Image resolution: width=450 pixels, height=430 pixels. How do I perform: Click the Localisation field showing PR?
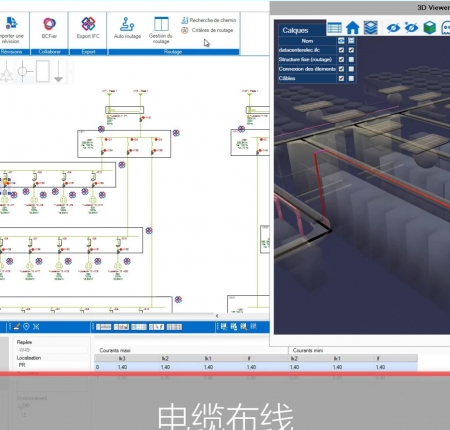point(52,365)
